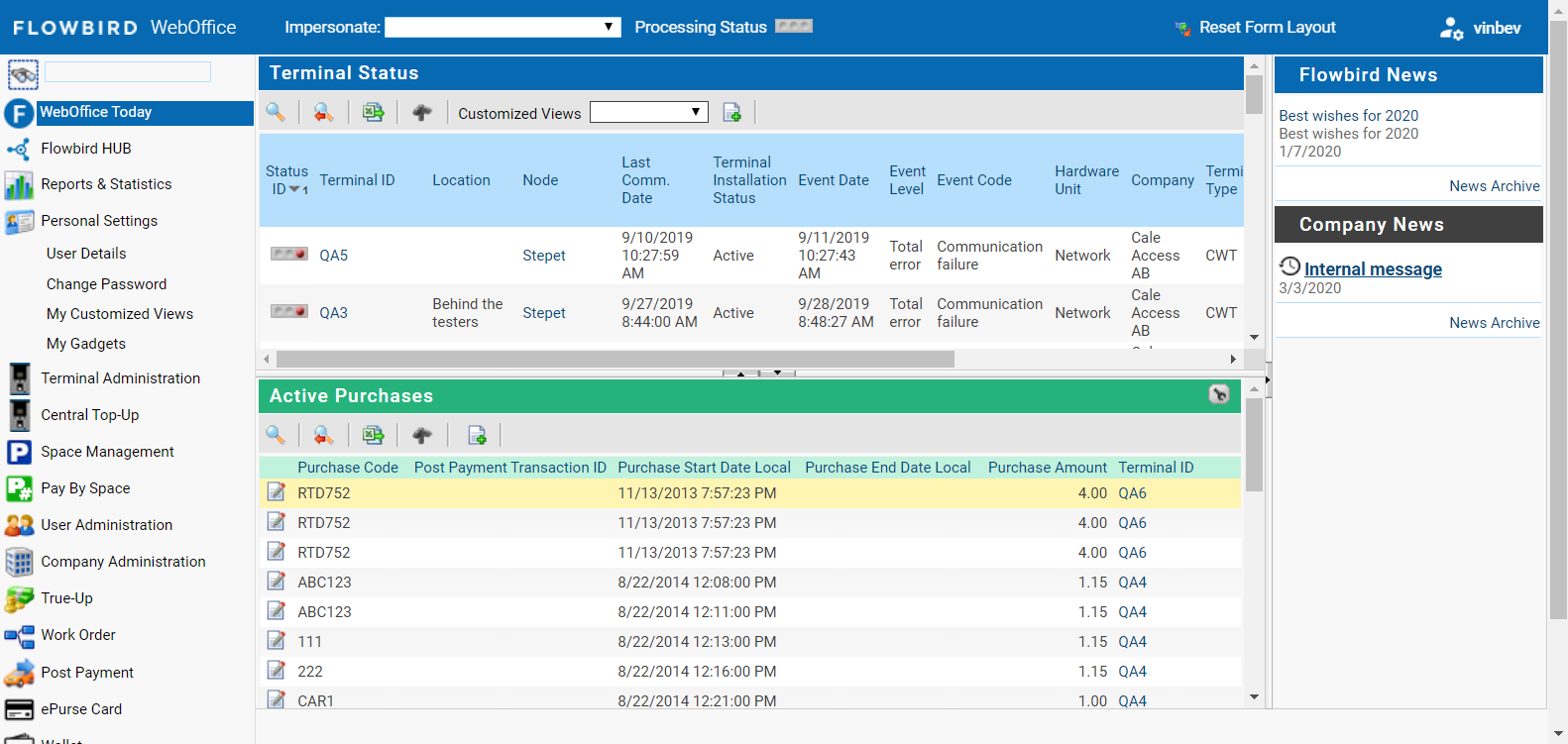
Task: Click Terminal Status vertical scroll down arrow
Action: coord(1254,337)
